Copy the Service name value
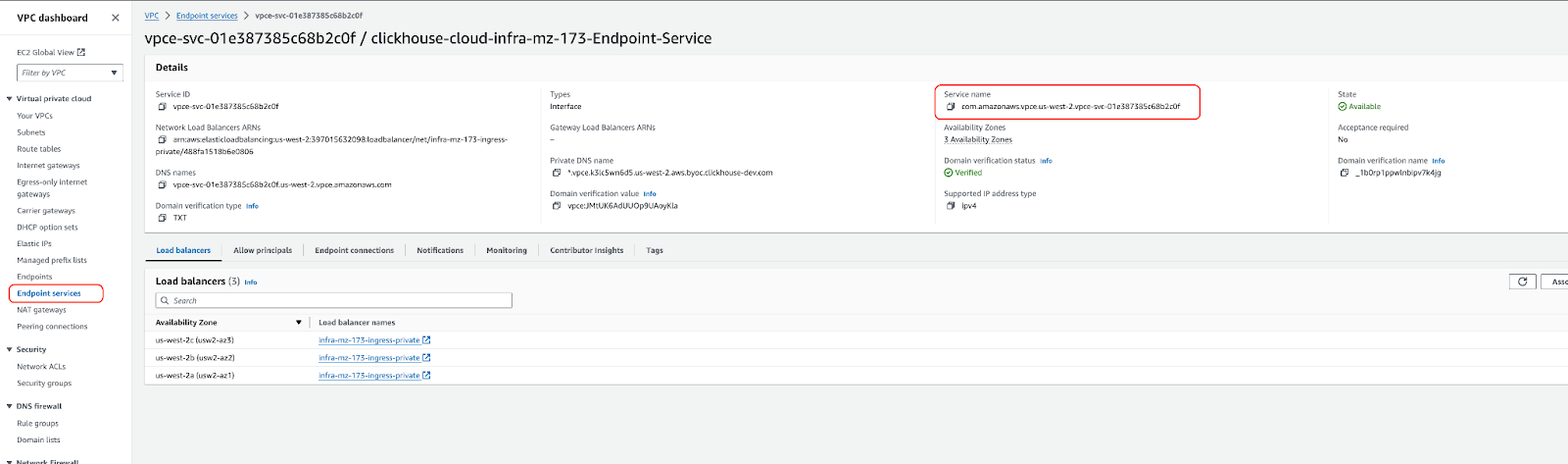 [950, 107]
